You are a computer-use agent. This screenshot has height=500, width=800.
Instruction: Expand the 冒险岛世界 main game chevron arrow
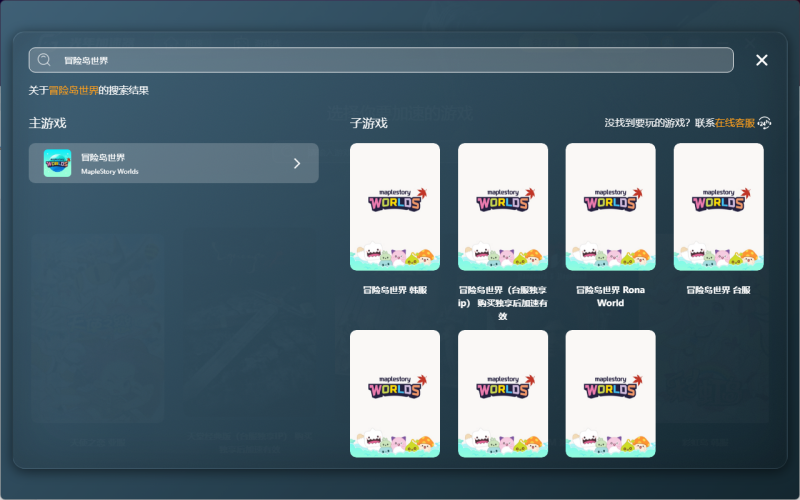click(x=297, y=163)
